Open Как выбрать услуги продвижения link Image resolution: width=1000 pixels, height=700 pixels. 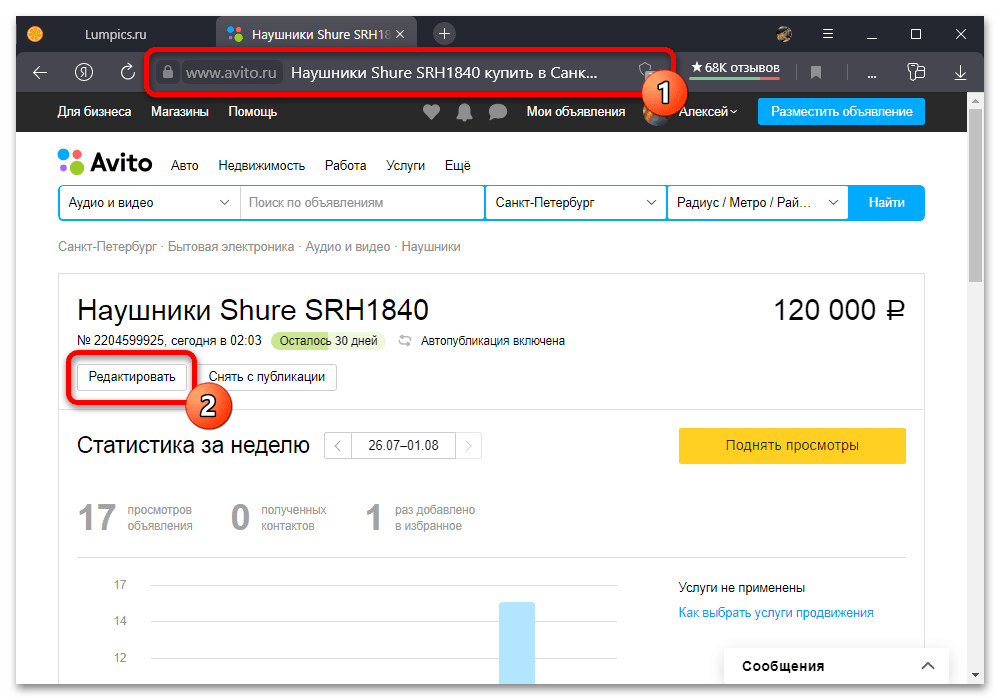[x=776, y=613]
